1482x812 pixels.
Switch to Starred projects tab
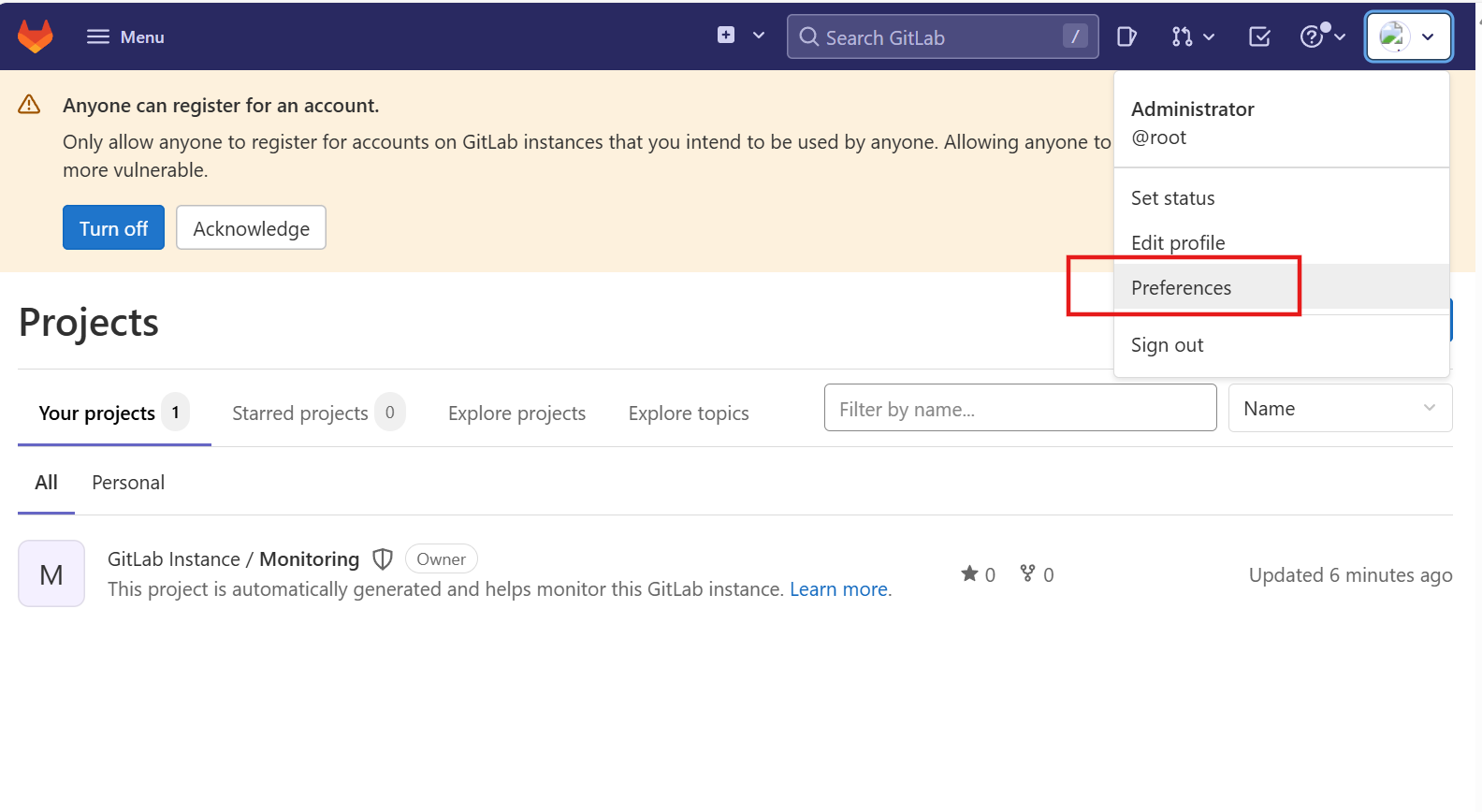[318, 413]
